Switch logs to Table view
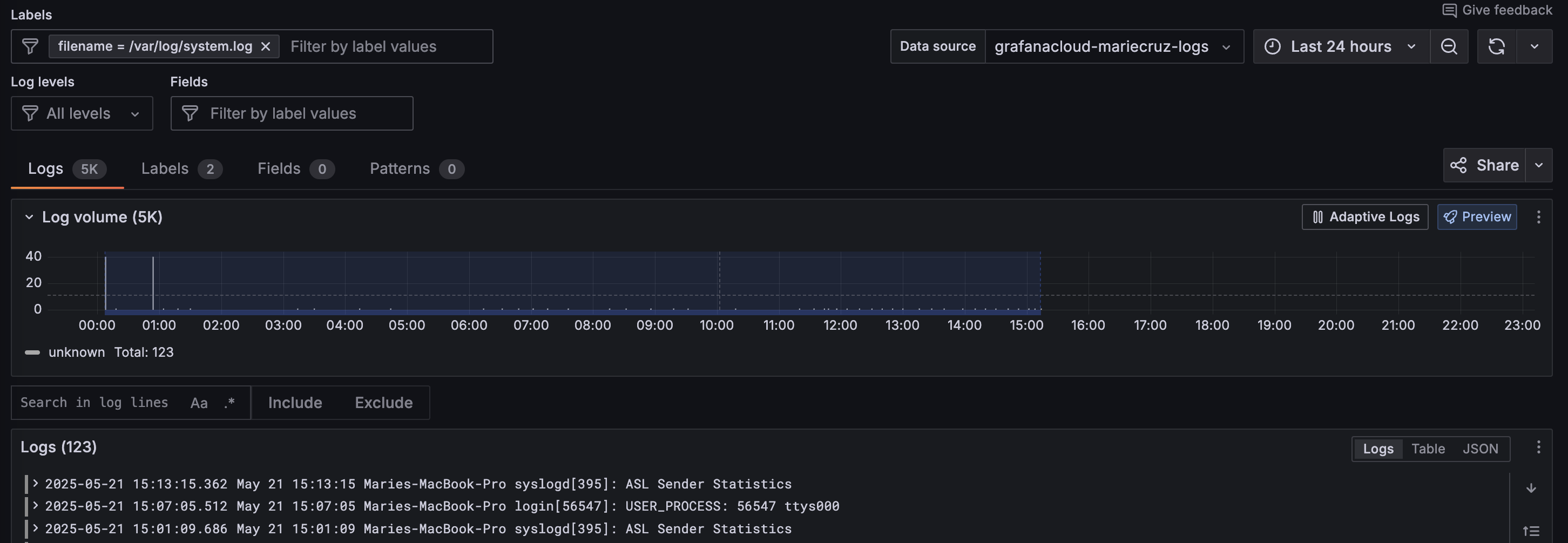 pos(1429,449)
